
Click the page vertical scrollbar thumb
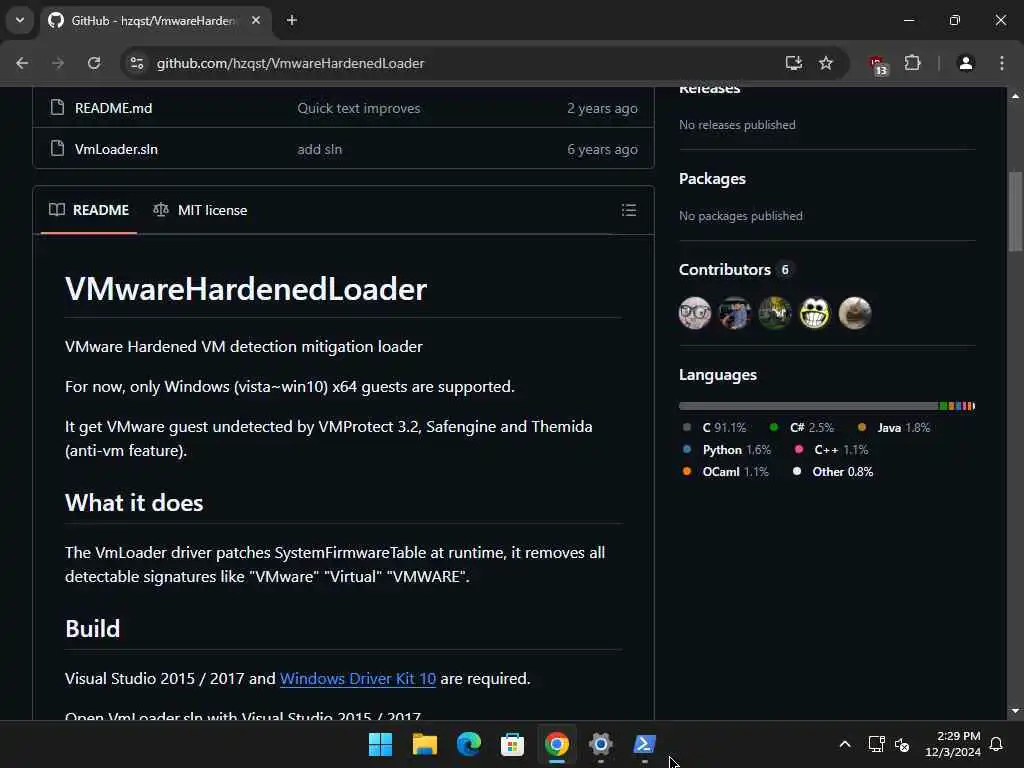click(x=1015, y=211)
